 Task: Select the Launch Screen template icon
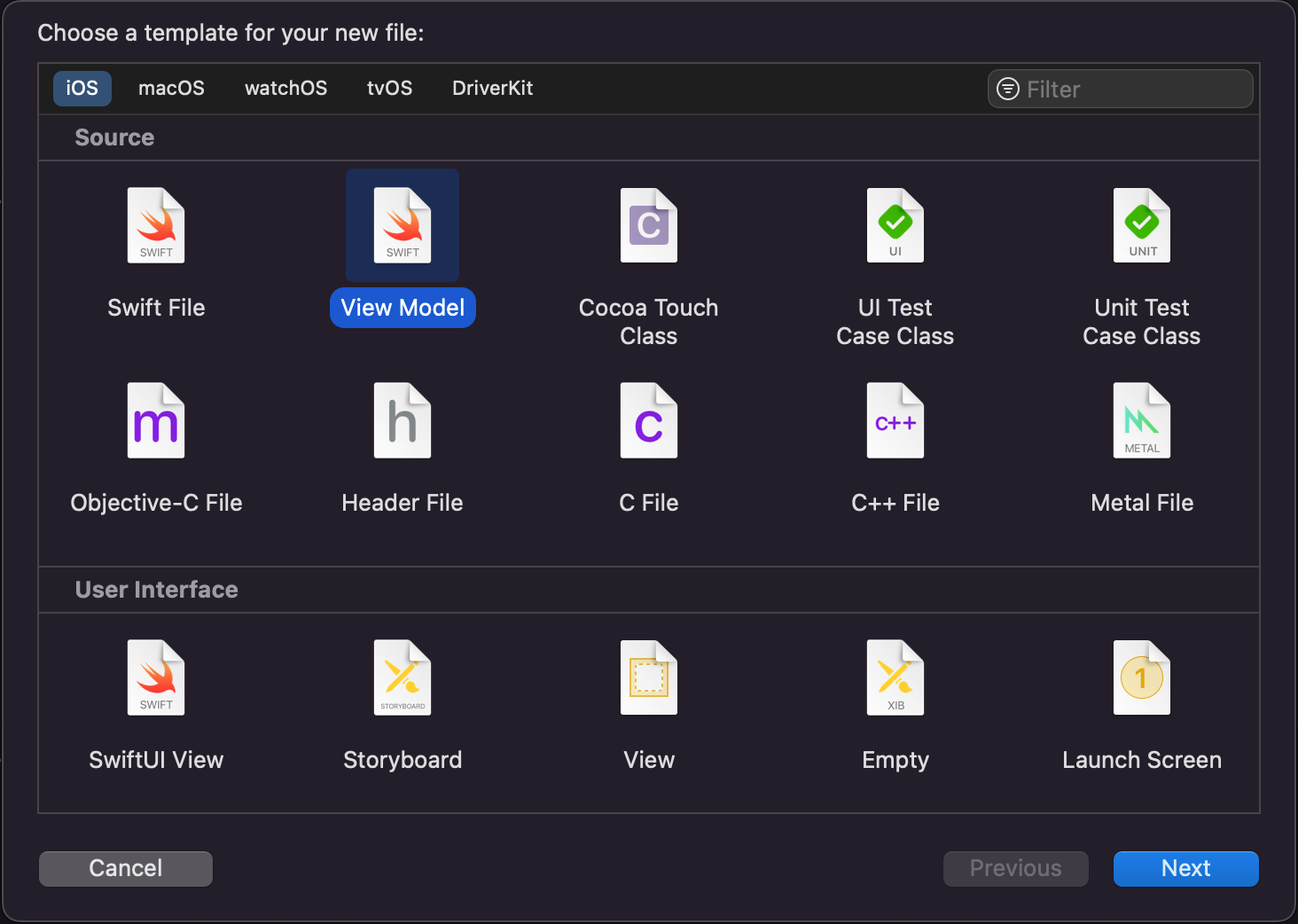pos(1142,677)
